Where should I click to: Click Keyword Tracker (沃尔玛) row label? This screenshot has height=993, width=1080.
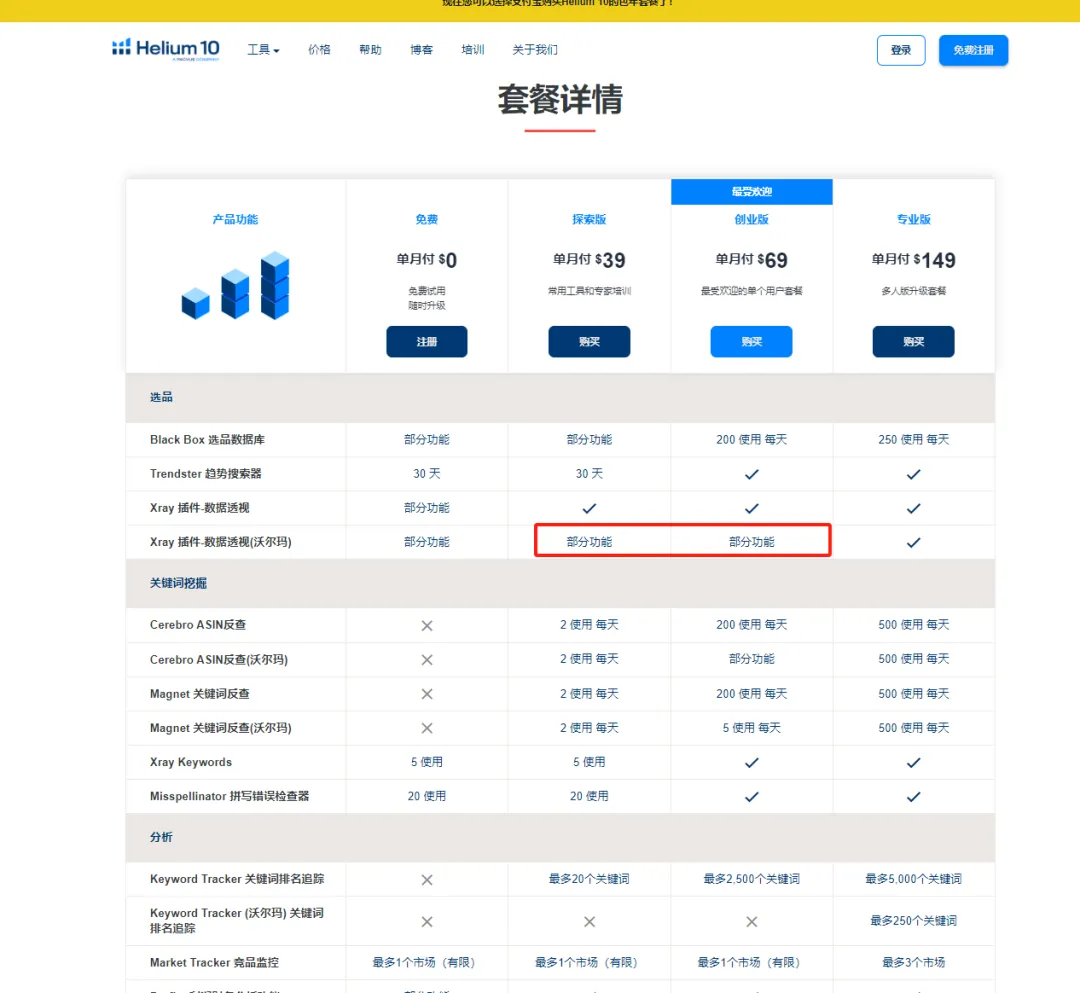pyautogui.click(x=236, y=920)
